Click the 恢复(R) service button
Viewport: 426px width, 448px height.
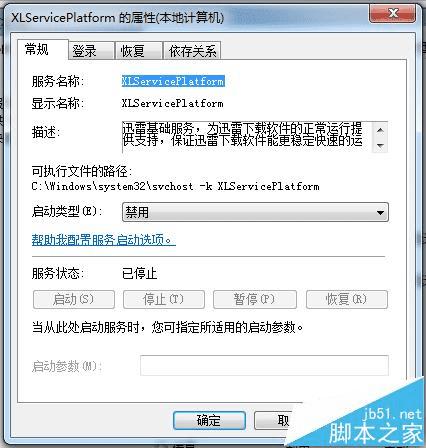347,299
